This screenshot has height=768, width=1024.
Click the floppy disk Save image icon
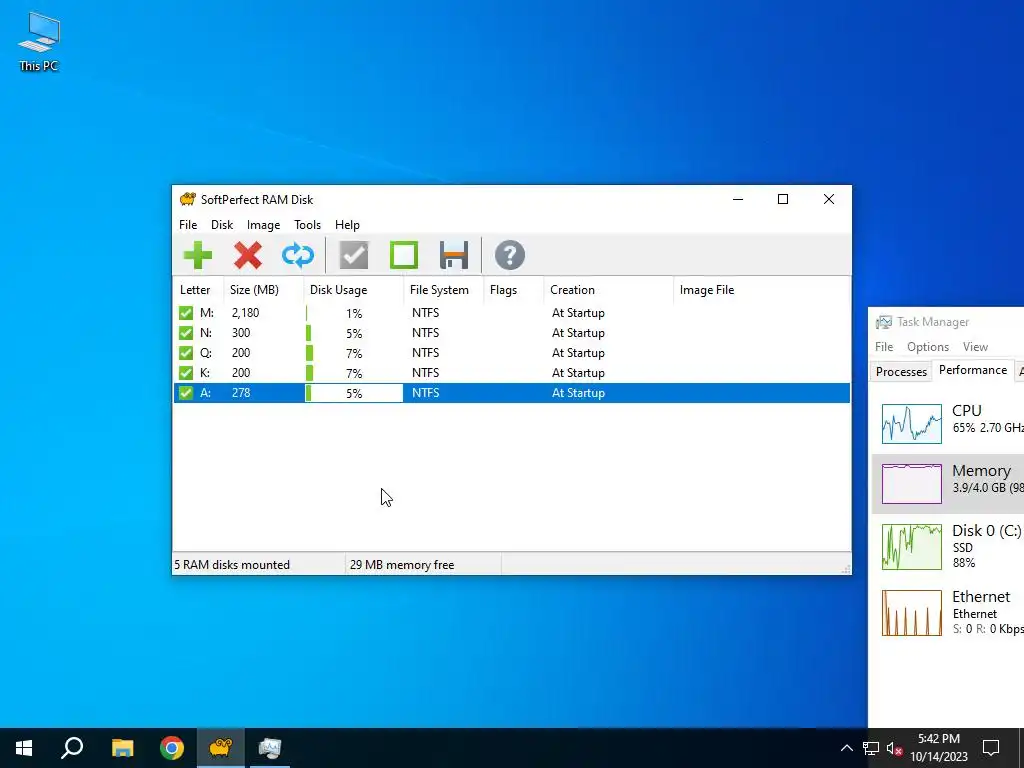(x=454, y=255)
